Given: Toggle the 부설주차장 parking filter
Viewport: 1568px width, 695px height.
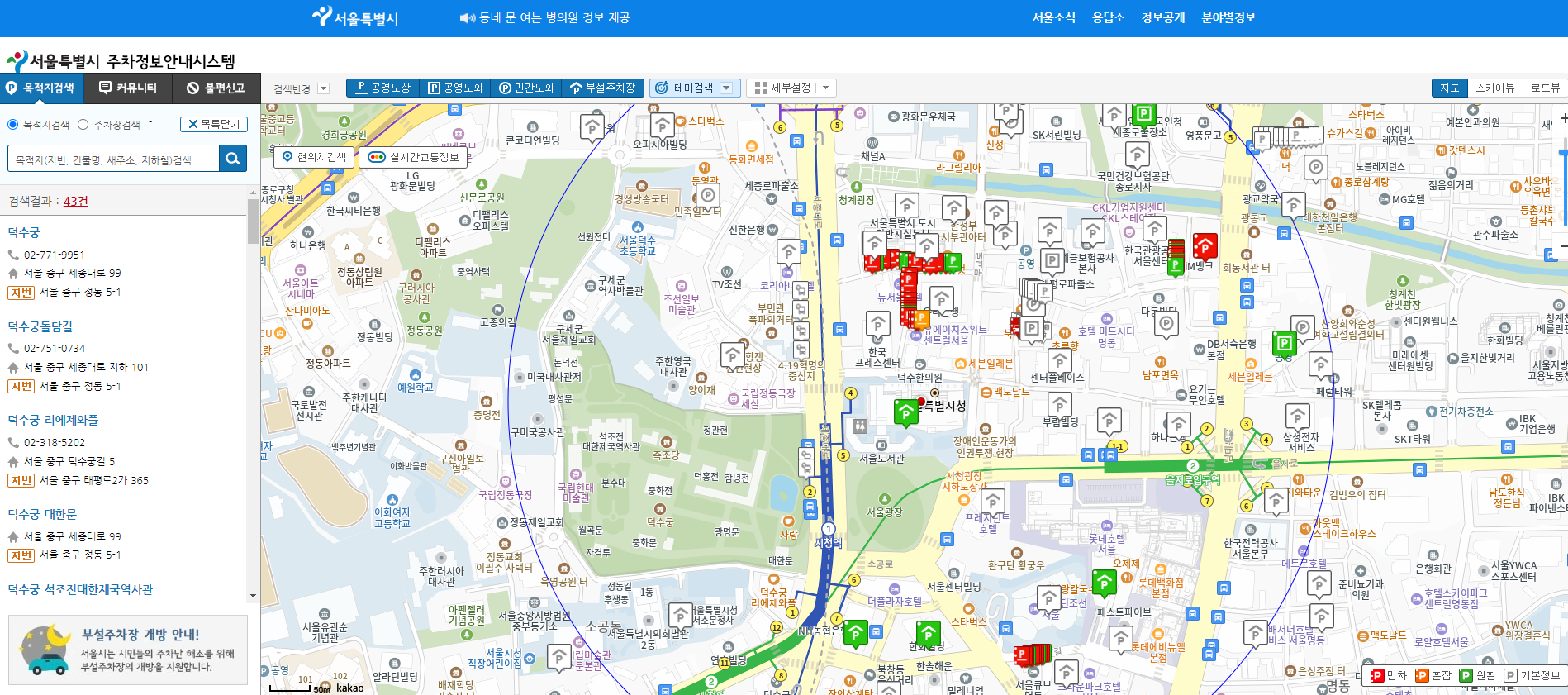Looking at the screenshot, I should [x=603, y=88].
